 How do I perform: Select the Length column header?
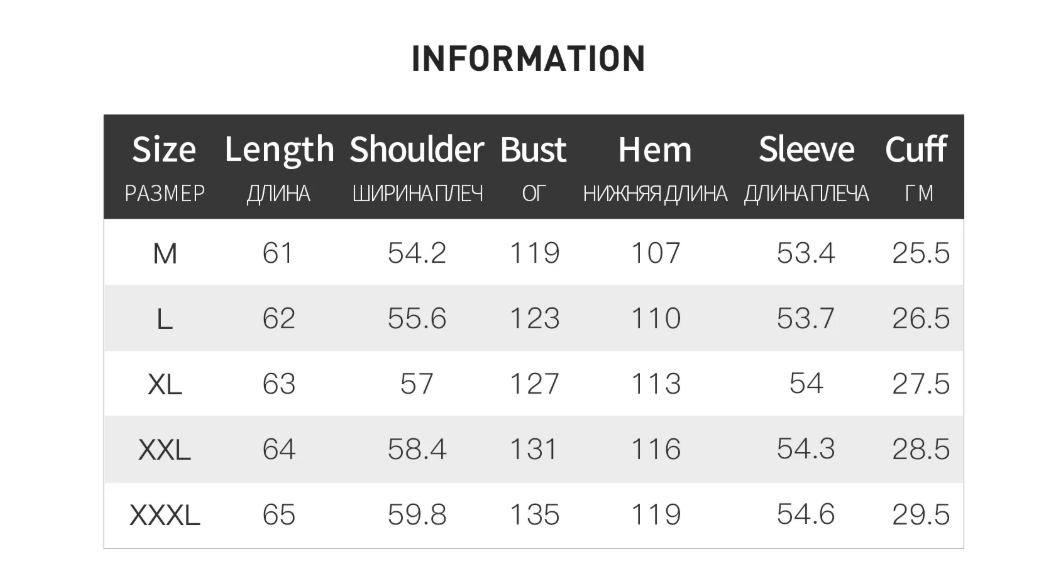pyautogui.click(x=279, y=150)
